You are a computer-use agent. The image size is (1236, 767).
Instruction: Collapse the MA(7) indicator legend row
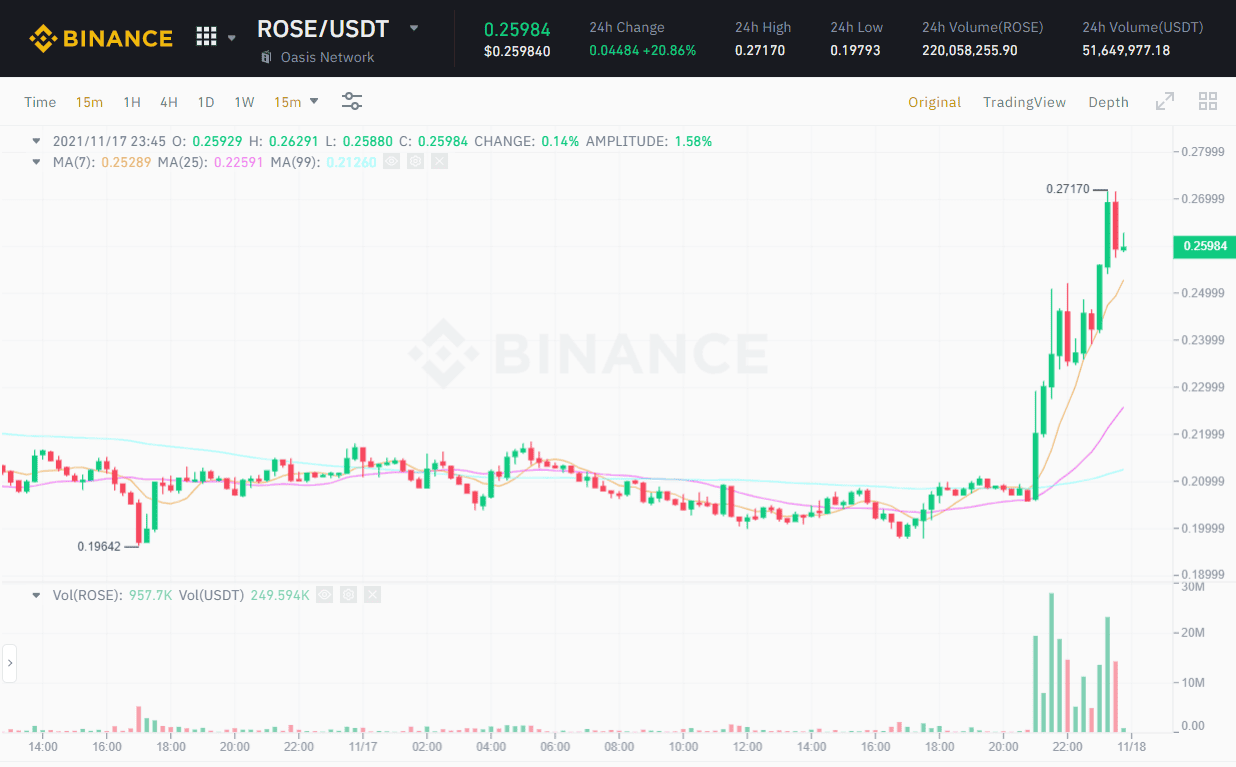point(37,161)
